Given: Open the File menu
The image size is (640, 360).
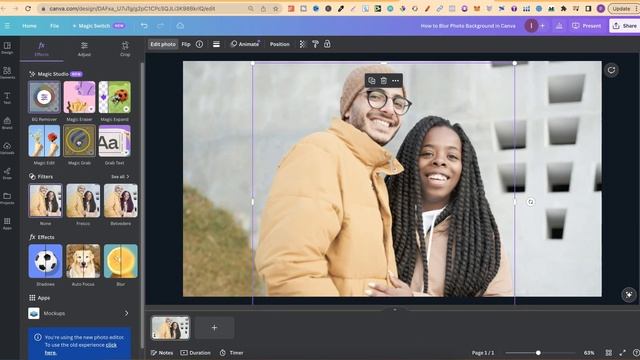Looking at the screenshot, I should point(54,26).
